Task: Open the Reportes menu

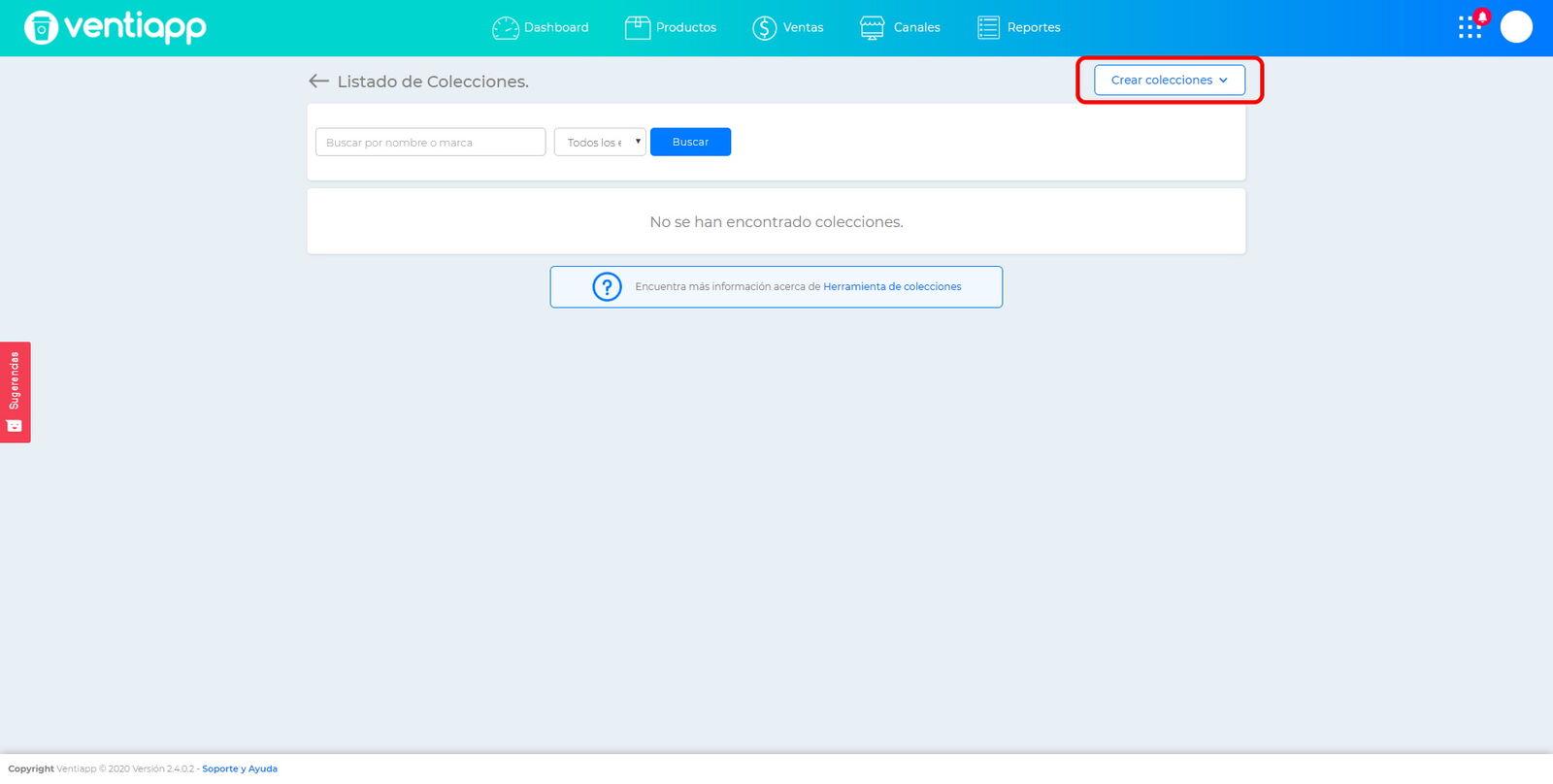Action: pos(1018,28)
